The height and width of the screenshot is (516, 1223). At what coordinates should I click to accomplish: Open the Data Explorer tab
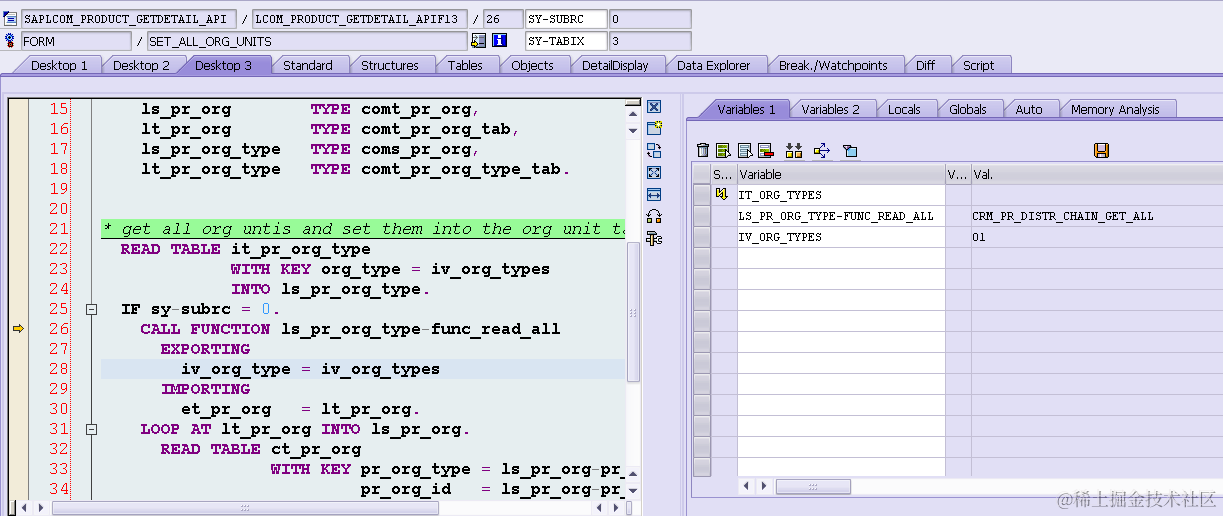coord(713,65)
